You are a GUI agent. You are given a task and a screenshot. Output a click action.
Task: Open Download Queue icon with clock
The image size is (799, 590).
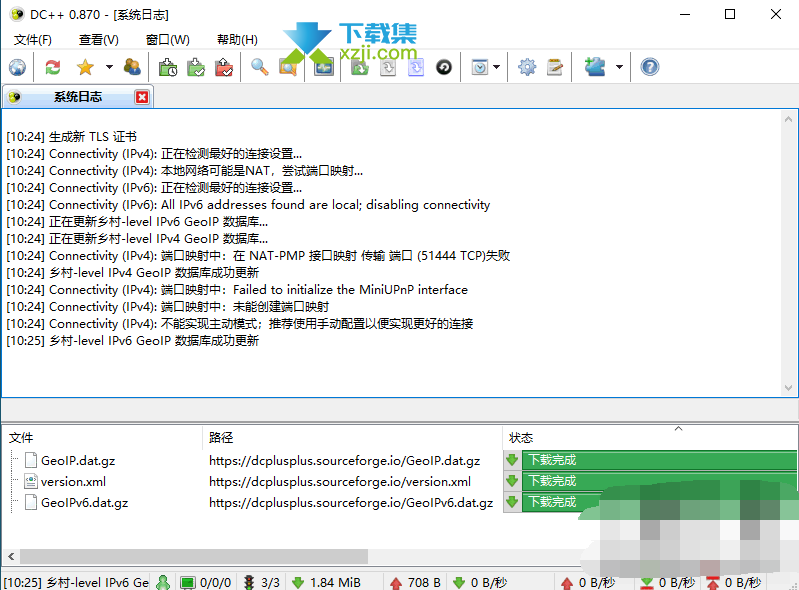[x=168, y=67]
